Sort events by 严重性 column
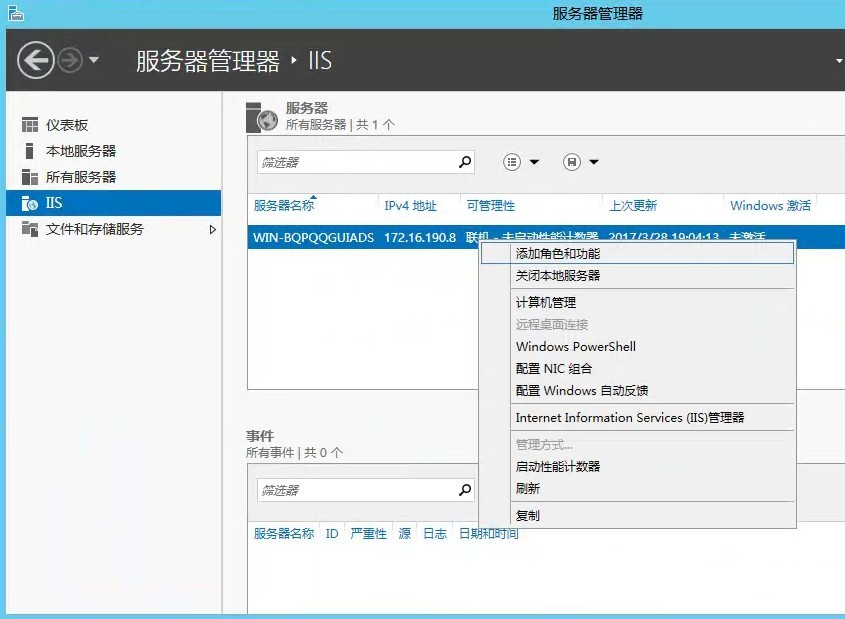The width and height of the screenshot is (845, 619). click(x=369, y=534)
